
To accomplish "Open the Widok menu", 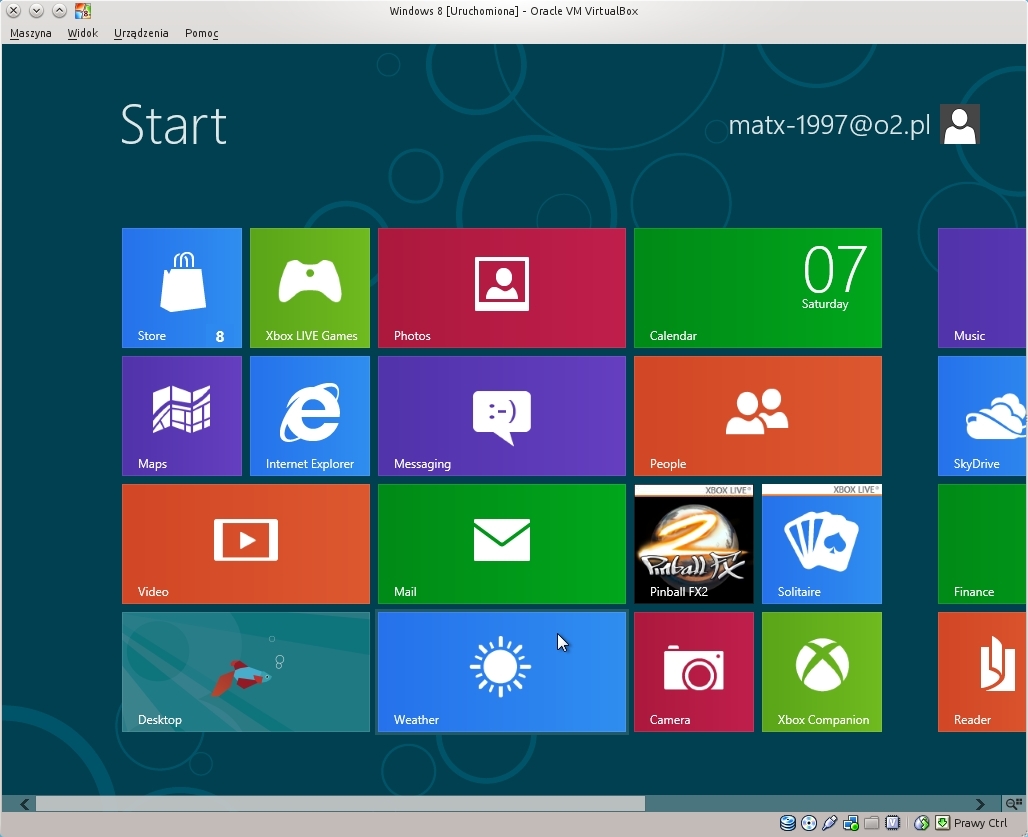I will tap(83, 33).
